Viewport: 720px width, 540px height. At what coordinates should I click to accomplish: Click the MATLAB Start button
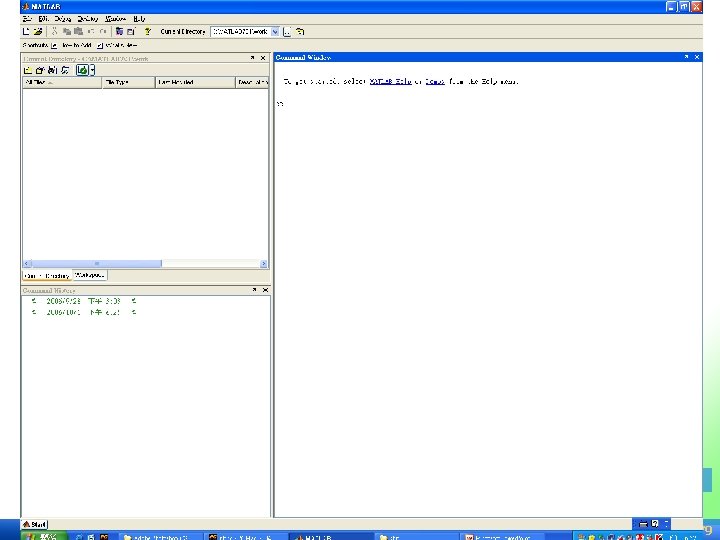[34, 524]
